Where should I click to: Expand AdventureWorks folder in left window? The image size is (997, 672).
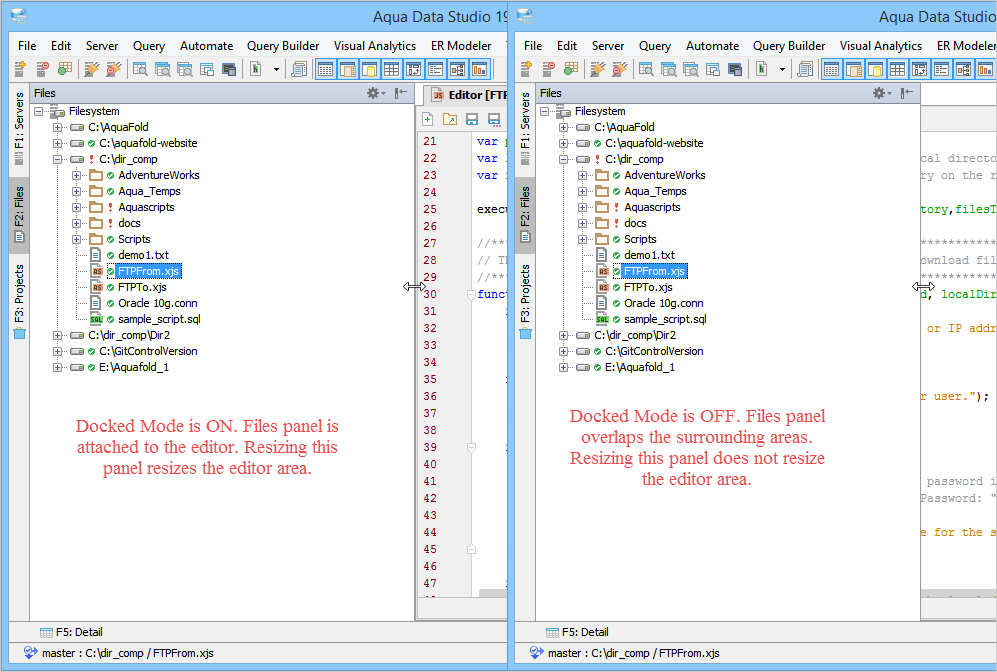point(76,175)
